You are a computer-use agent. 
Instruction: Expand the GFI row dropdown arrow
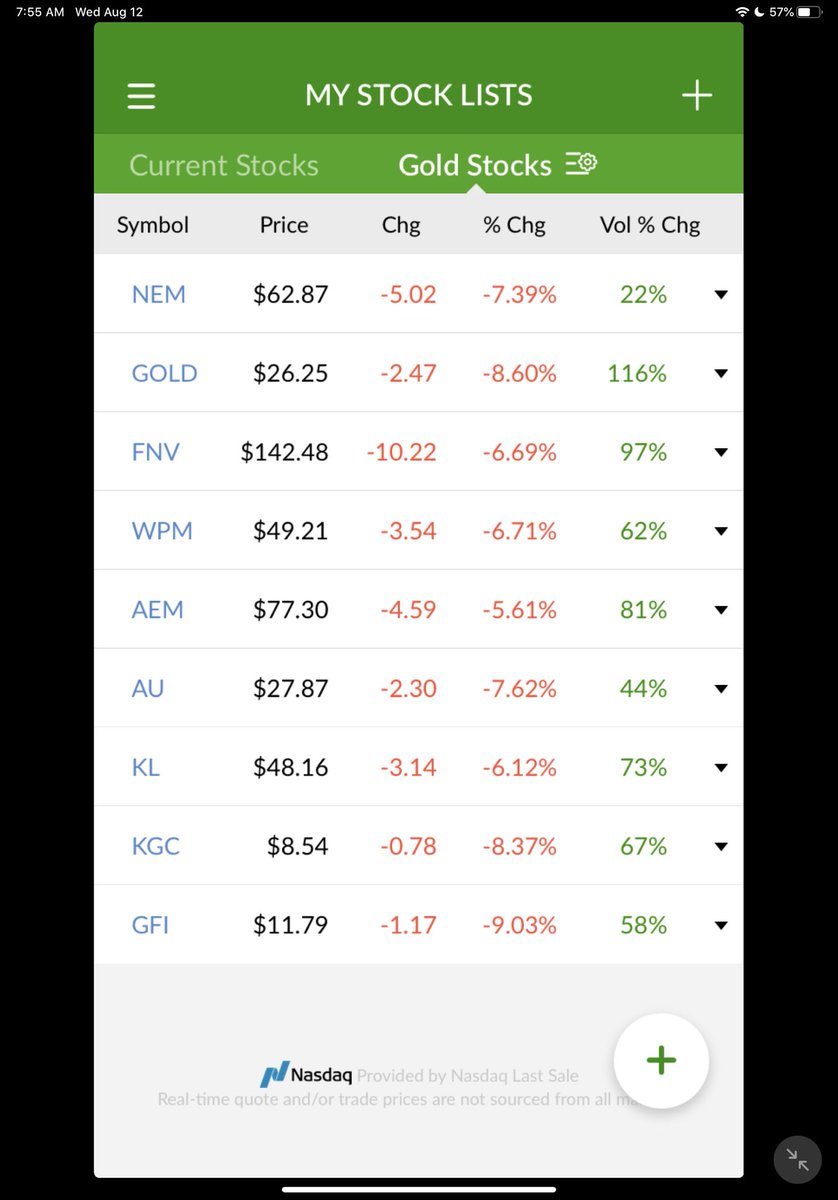[x=721, y=926]
